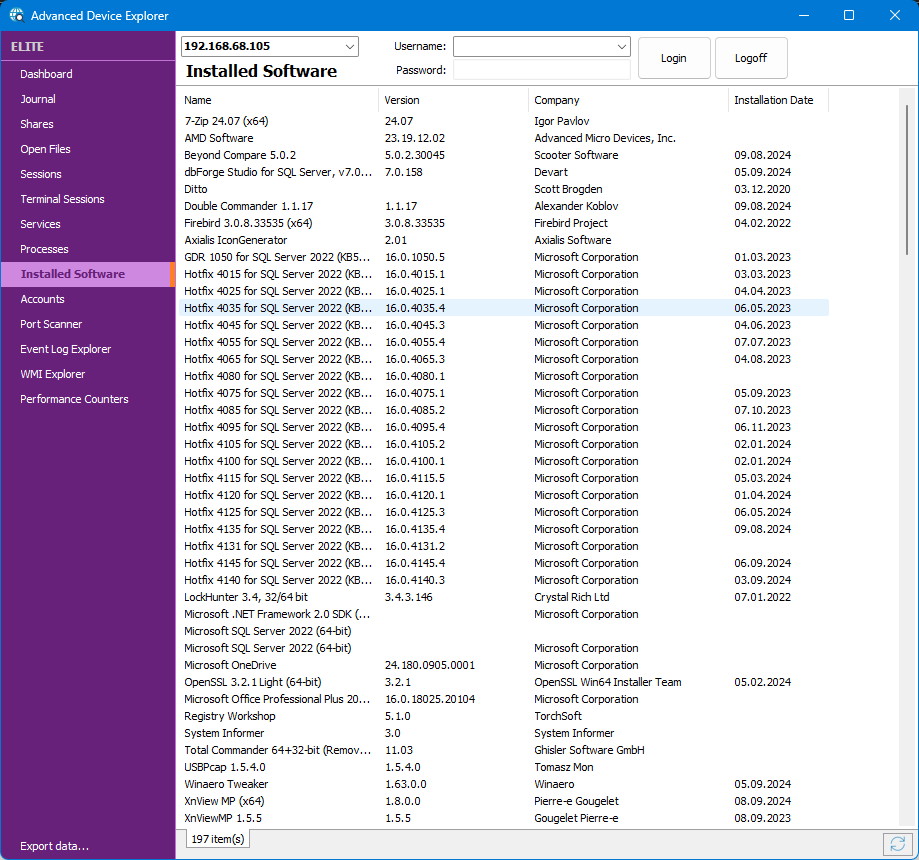
Task: Select Winaero Tweaker row
Action: [503, 784]
